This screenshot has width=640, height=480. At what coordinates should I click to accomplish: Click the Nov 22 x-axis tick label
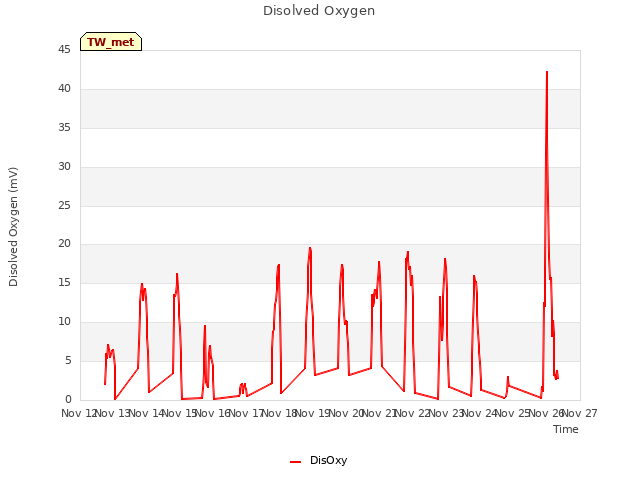(x=413, y=413)
